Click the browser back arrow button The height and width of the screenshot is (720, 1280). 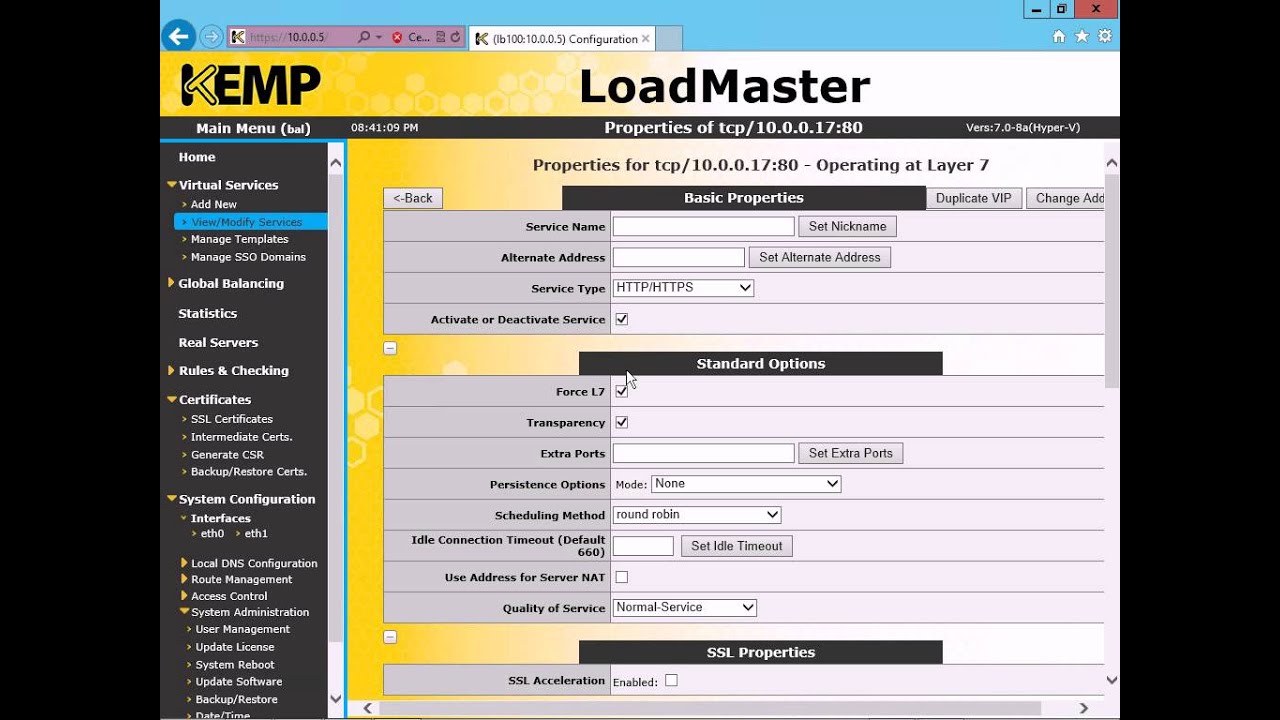coord(178,37)
